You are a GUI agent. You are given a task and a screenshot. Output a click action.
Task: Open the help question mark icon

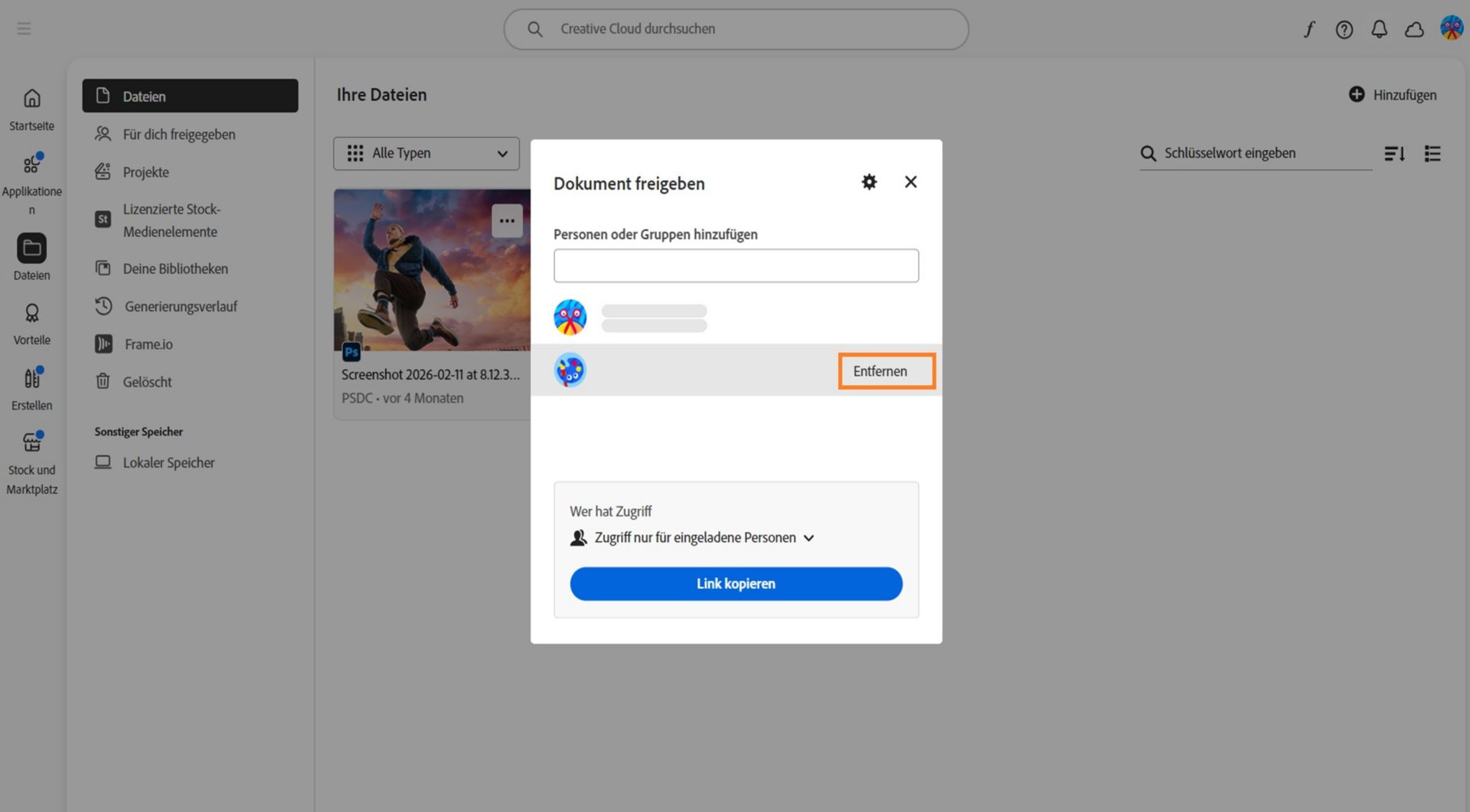[1344, 29]
